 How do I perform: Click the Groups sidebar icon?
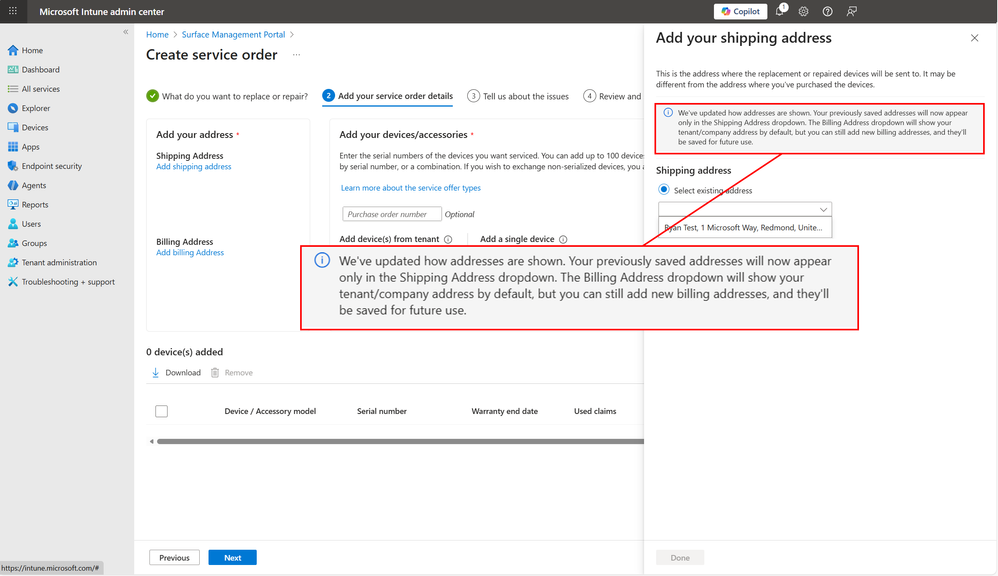pos(13,243)
